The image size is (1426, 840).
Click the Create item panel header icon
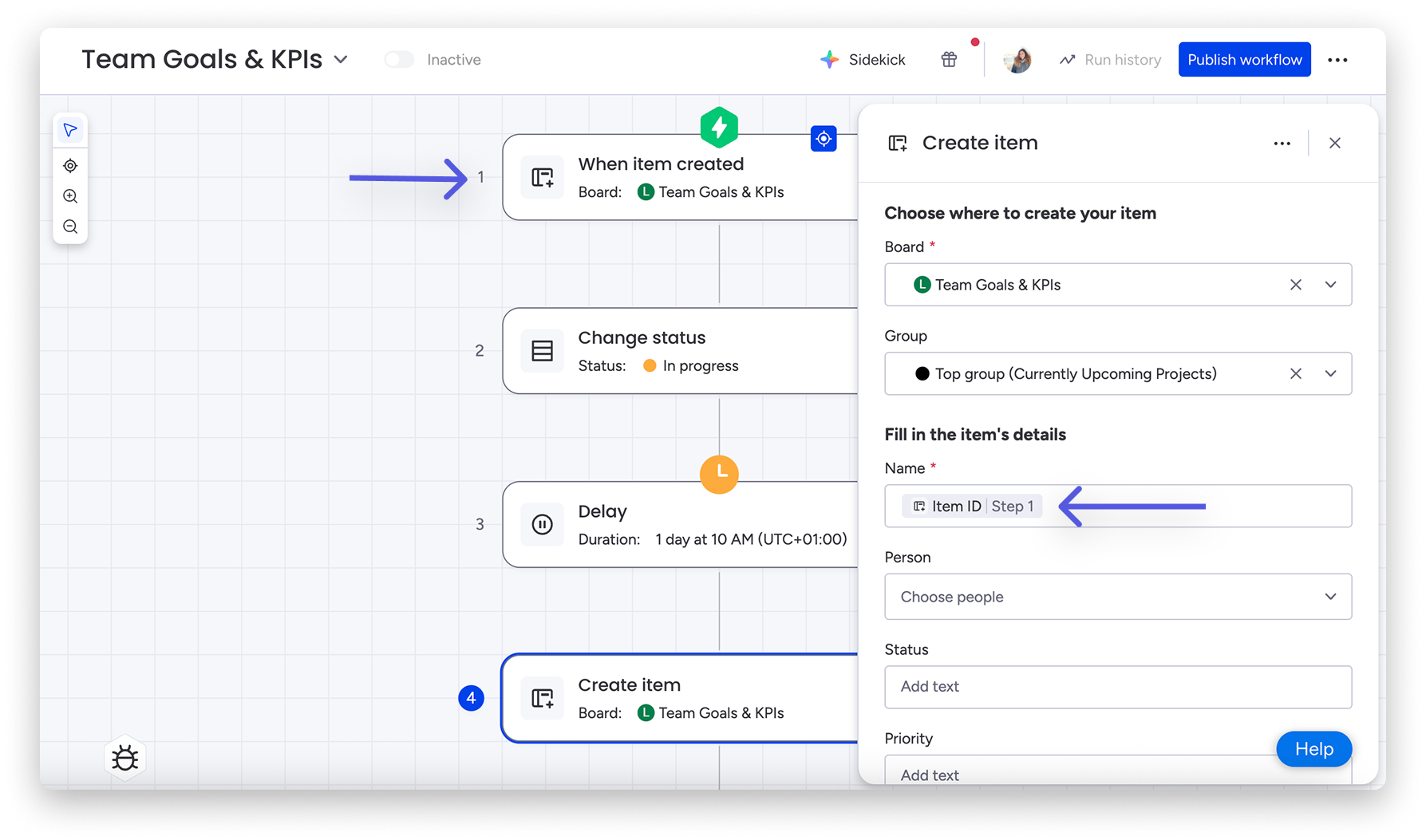pos(898,144)
